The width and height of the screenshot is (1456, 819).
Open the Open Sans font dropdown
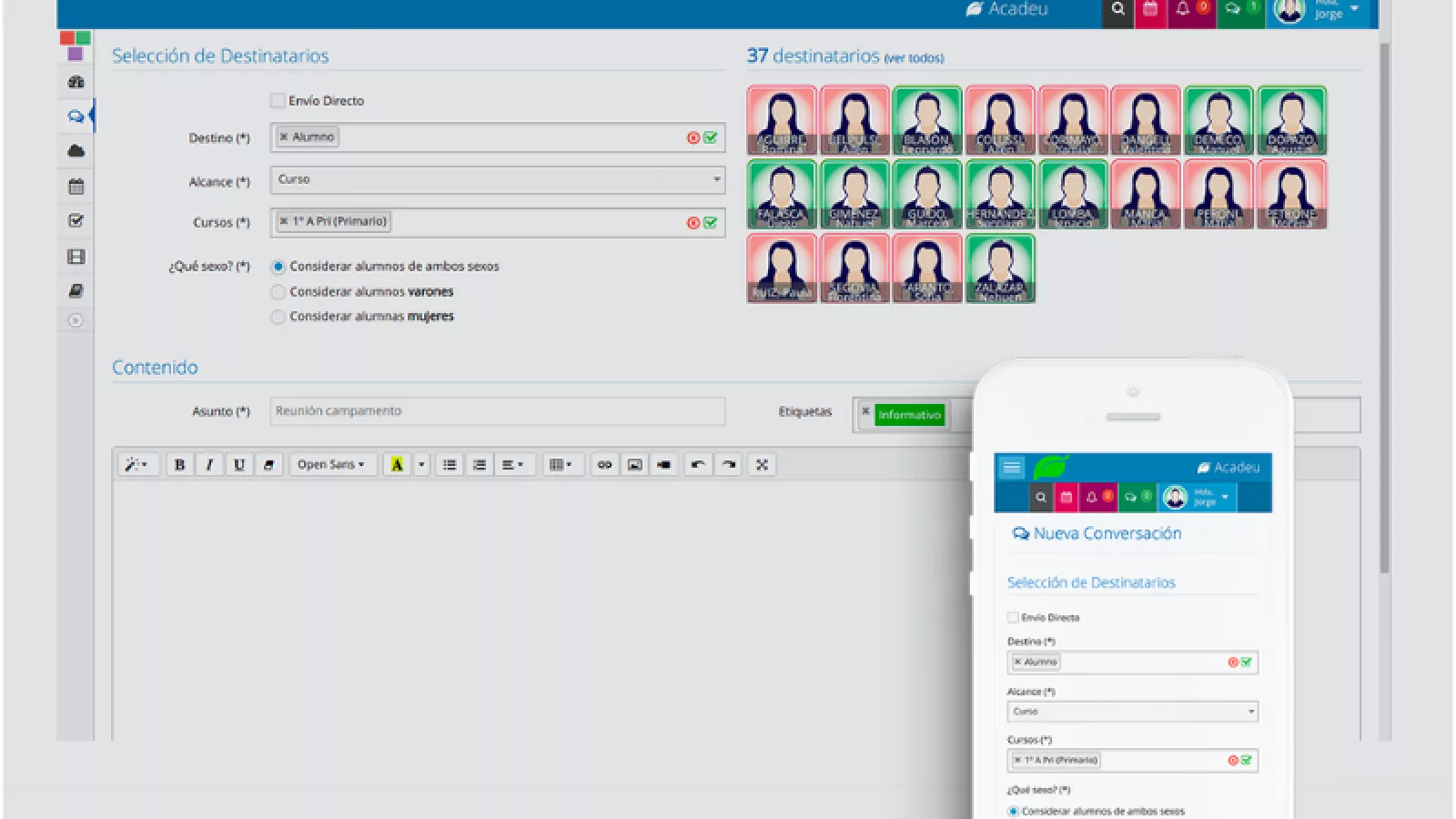[332, 465]
